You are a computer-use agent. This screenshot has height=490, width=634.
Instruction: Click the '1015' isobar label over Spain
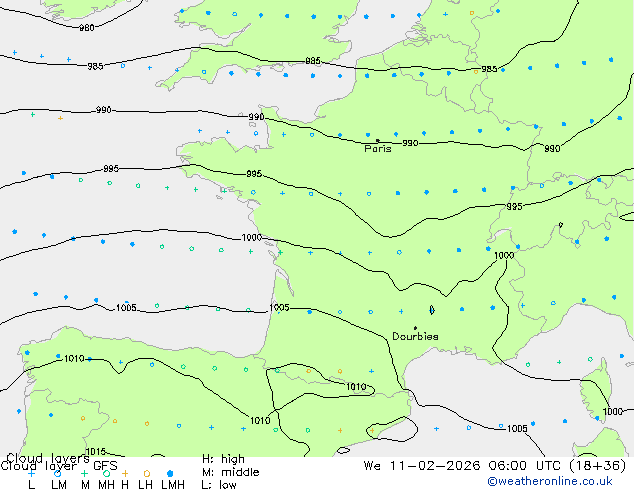pyautogui.click(x=96, y=451)
